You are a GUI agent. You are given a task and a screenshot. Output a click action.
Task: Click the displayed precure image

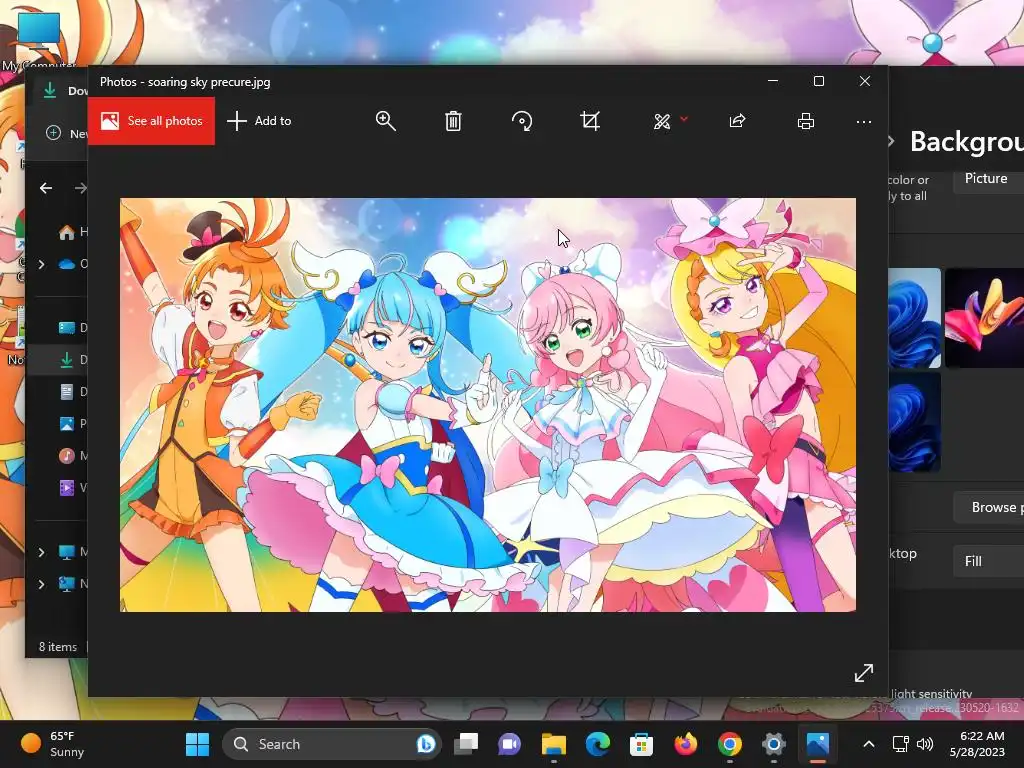coord(488,405)
